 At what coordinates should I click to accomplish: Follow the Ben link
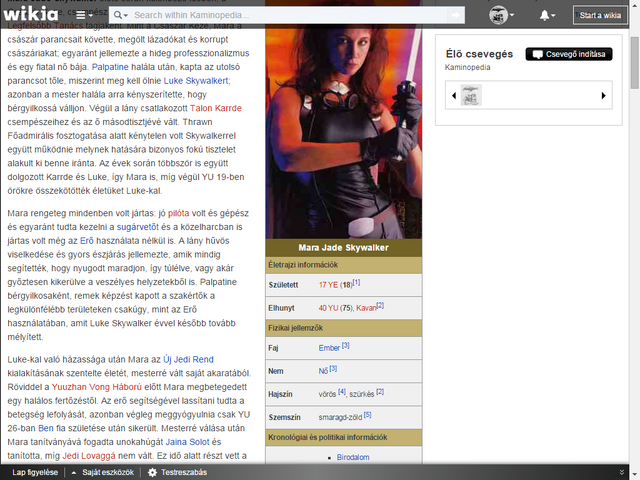[46, 428]
